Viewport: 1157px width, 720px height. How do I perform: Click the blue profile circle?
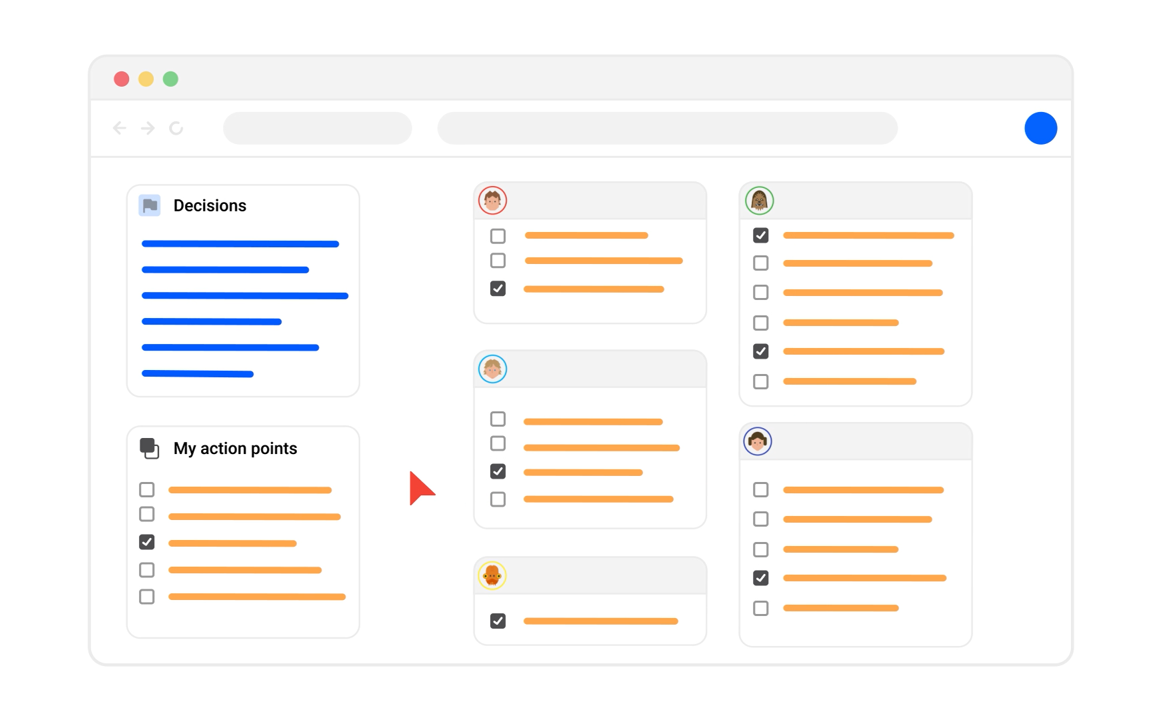(1040, 128)
